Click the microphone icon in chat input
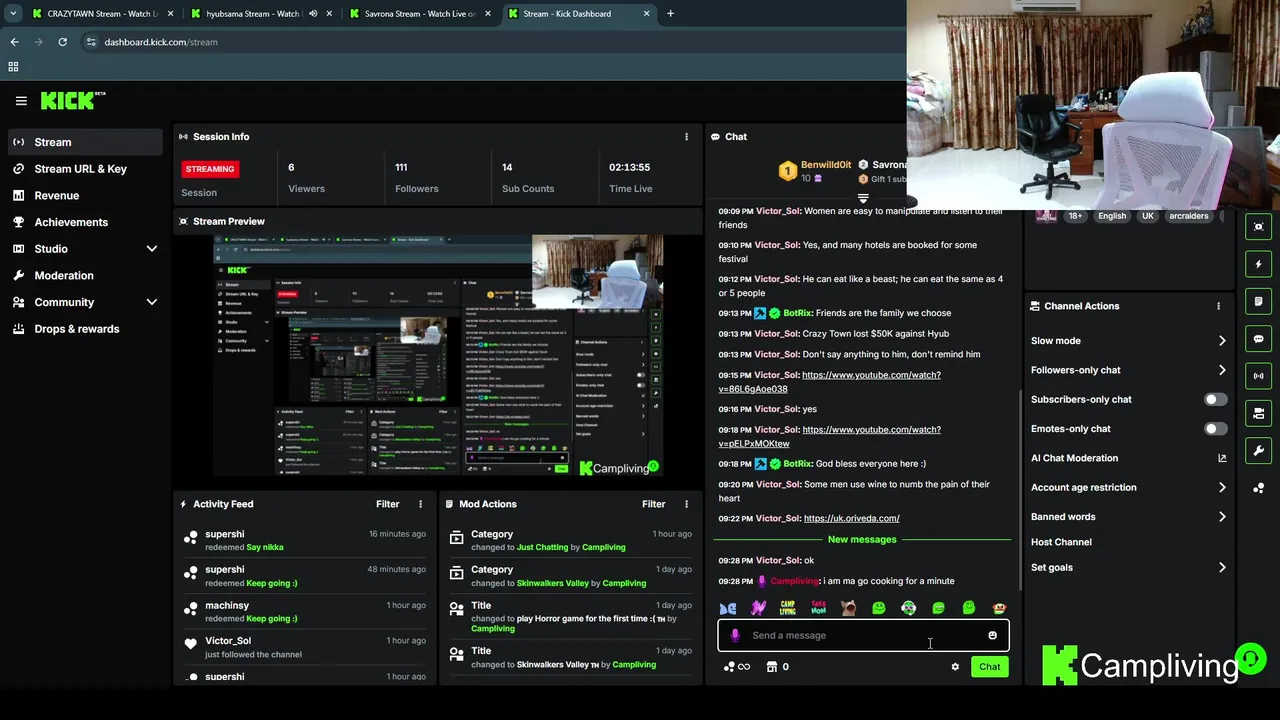The image size is (1280, 720). [x=735, y=635]
